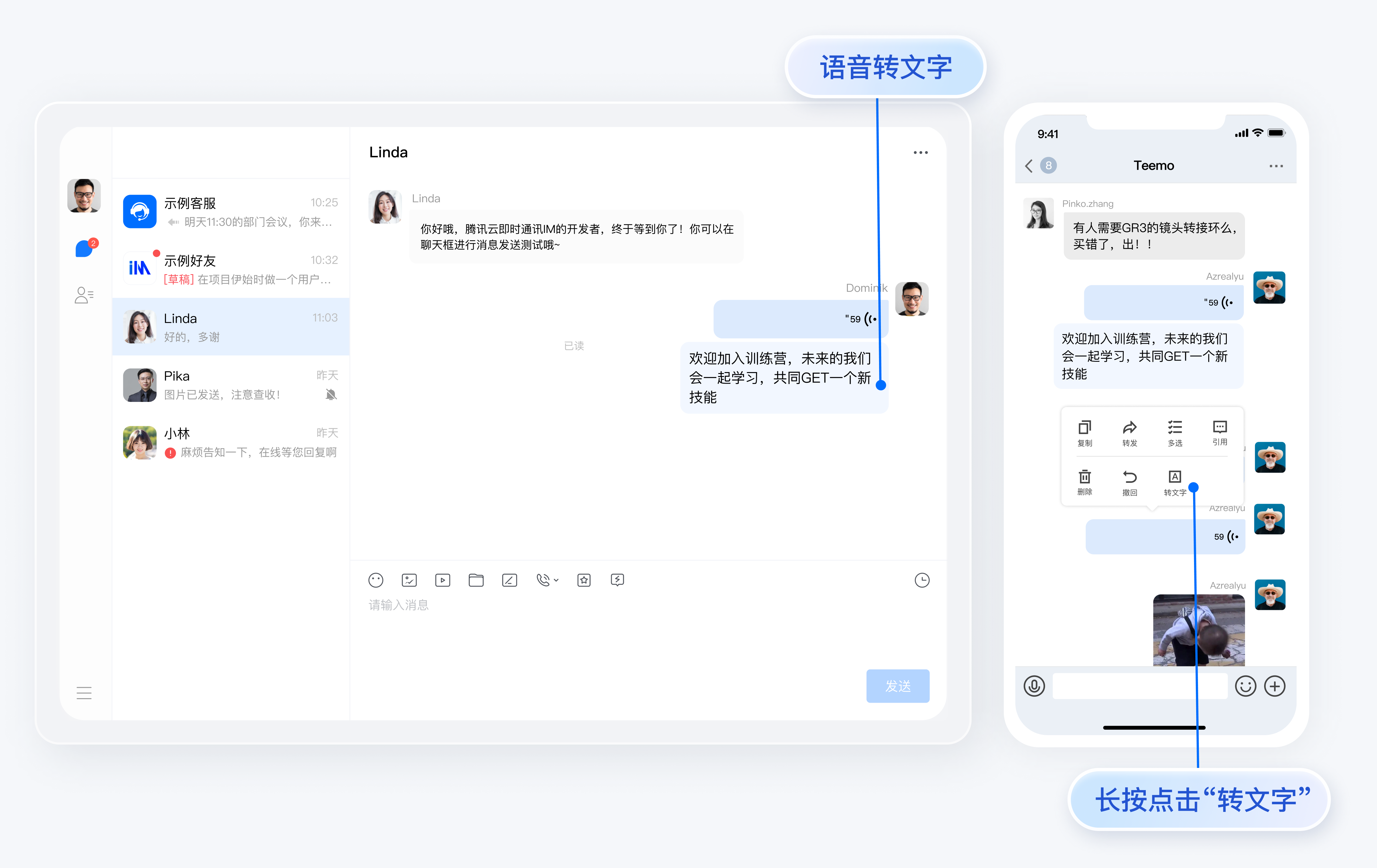Tap the microphone voice input icon
This screenshot has width=1377, height=868.
coord(1034,686)
